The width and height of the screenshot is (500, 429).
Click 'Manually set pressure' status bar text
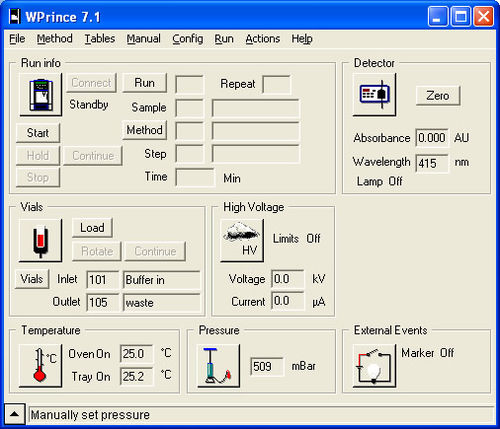[90, 415]
